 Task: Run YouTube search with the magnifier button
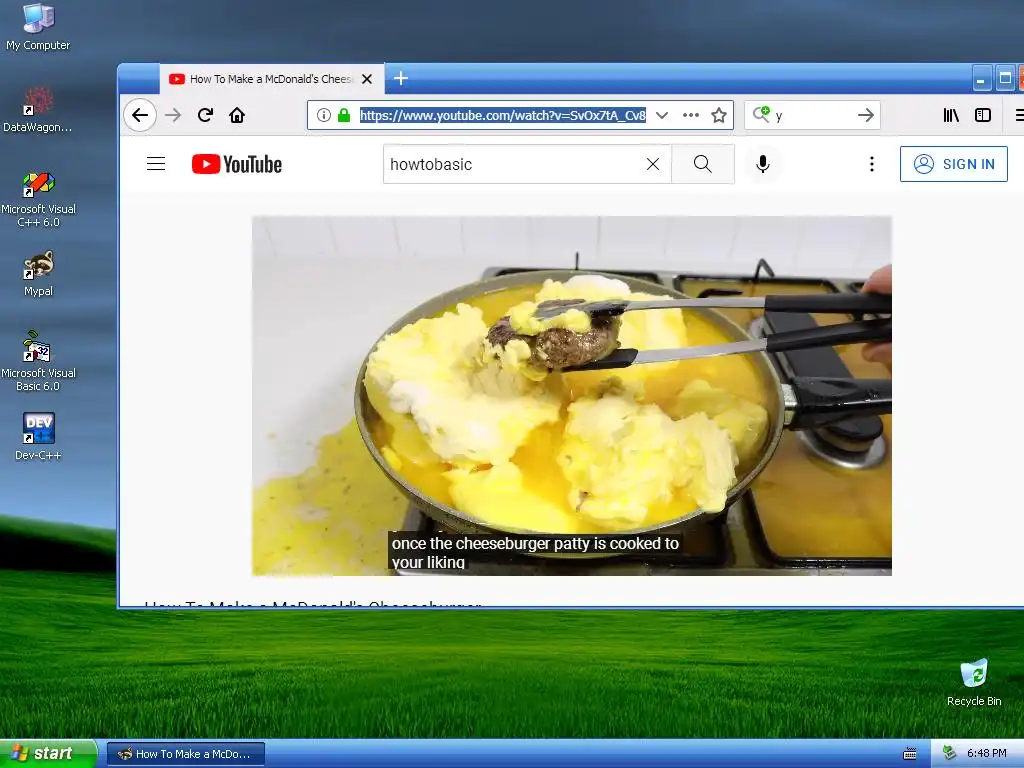click(703, 164)
